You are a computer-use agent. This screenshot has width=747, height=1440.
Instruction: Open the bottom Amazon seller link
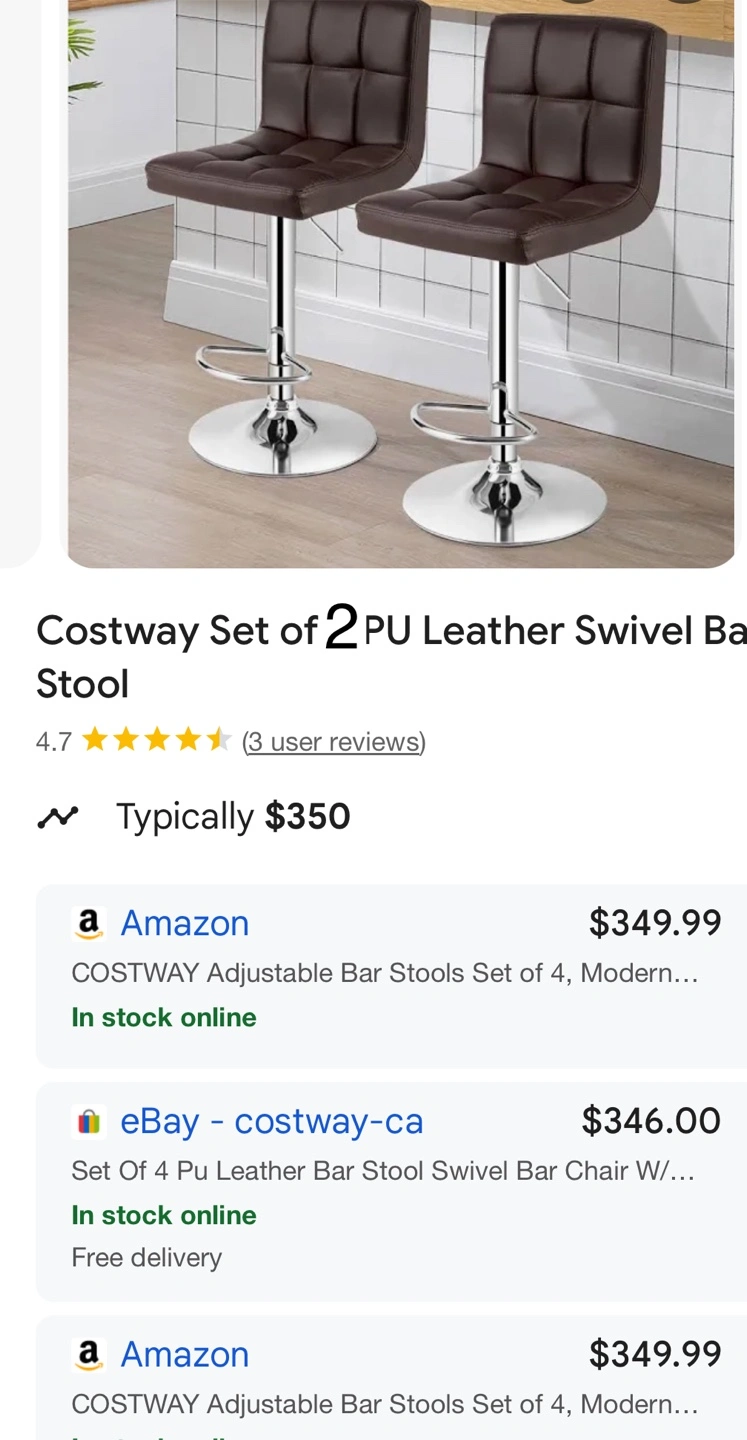point(185,1354)
